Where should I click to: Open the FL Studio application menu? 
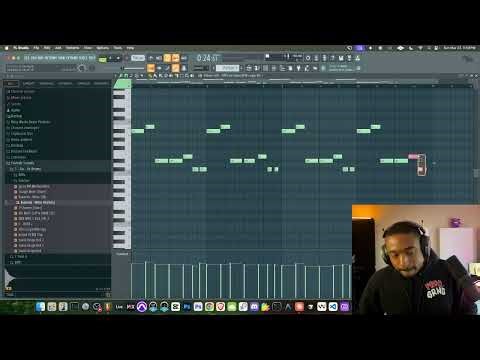21,48
